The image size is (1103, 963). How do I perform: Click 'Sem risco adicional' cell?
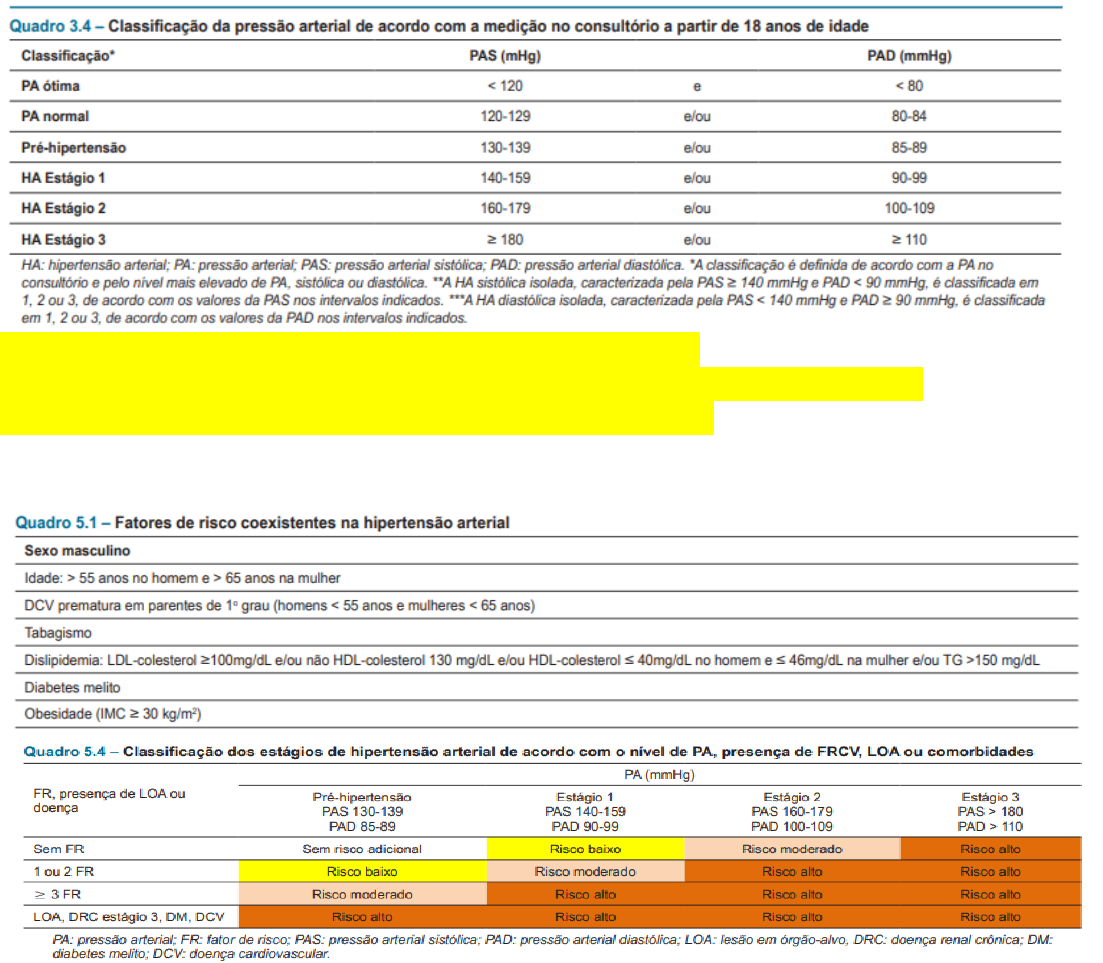[x=362, y=849]
